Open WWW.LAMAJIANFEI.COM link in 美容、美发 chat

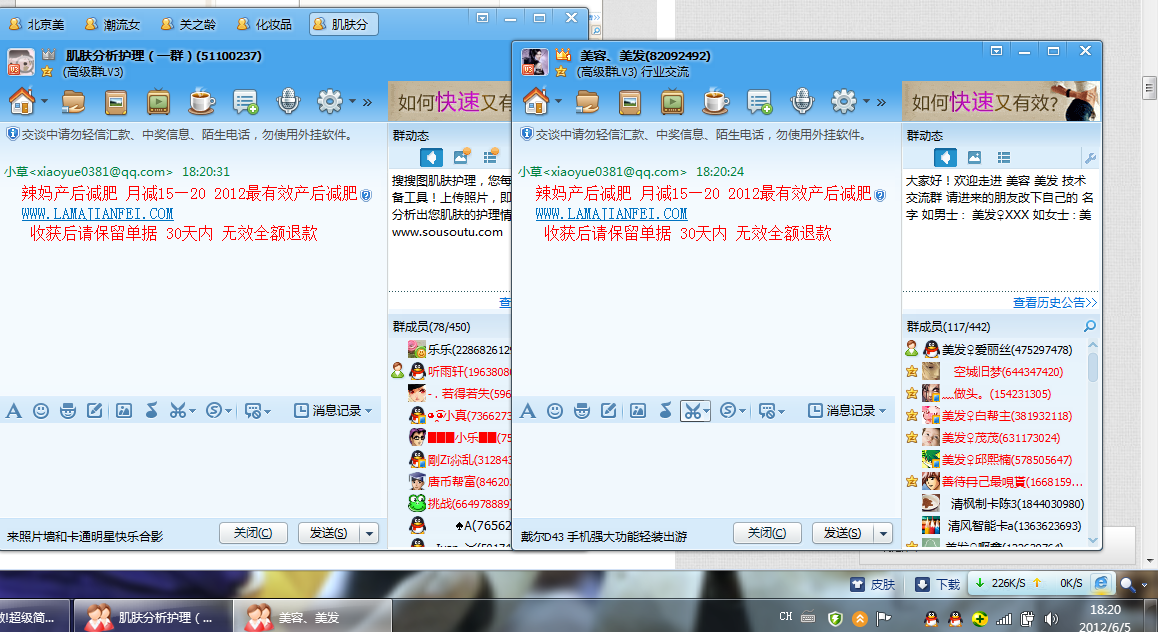tap(611, 214)
